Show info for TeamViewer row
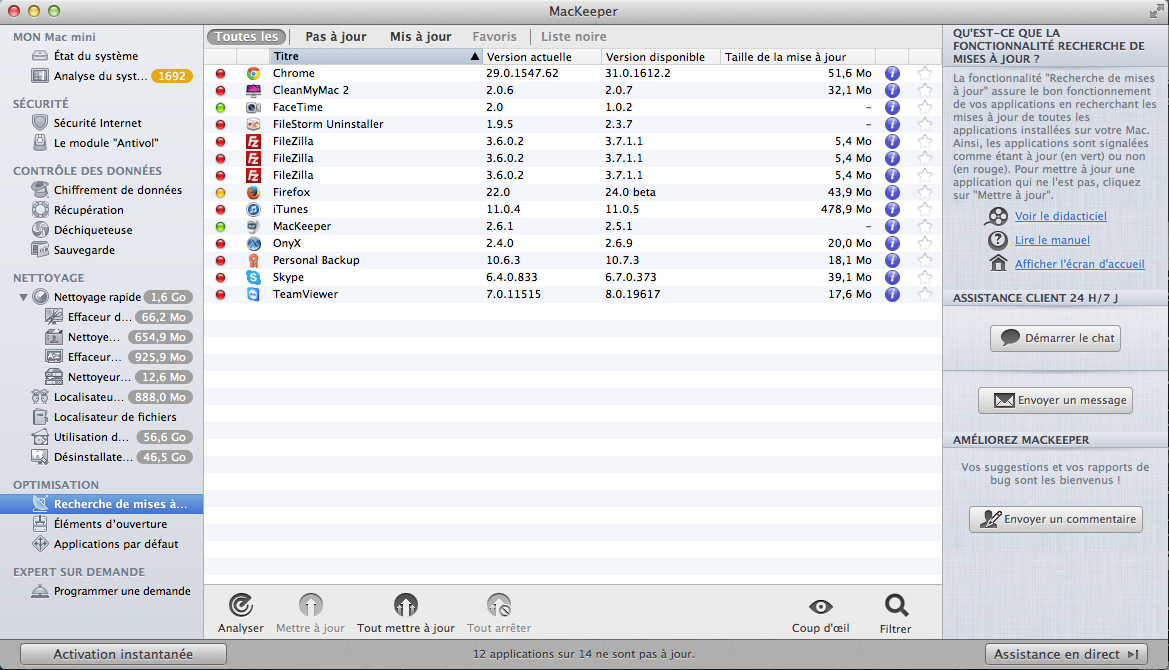 (x=892, y=294)
